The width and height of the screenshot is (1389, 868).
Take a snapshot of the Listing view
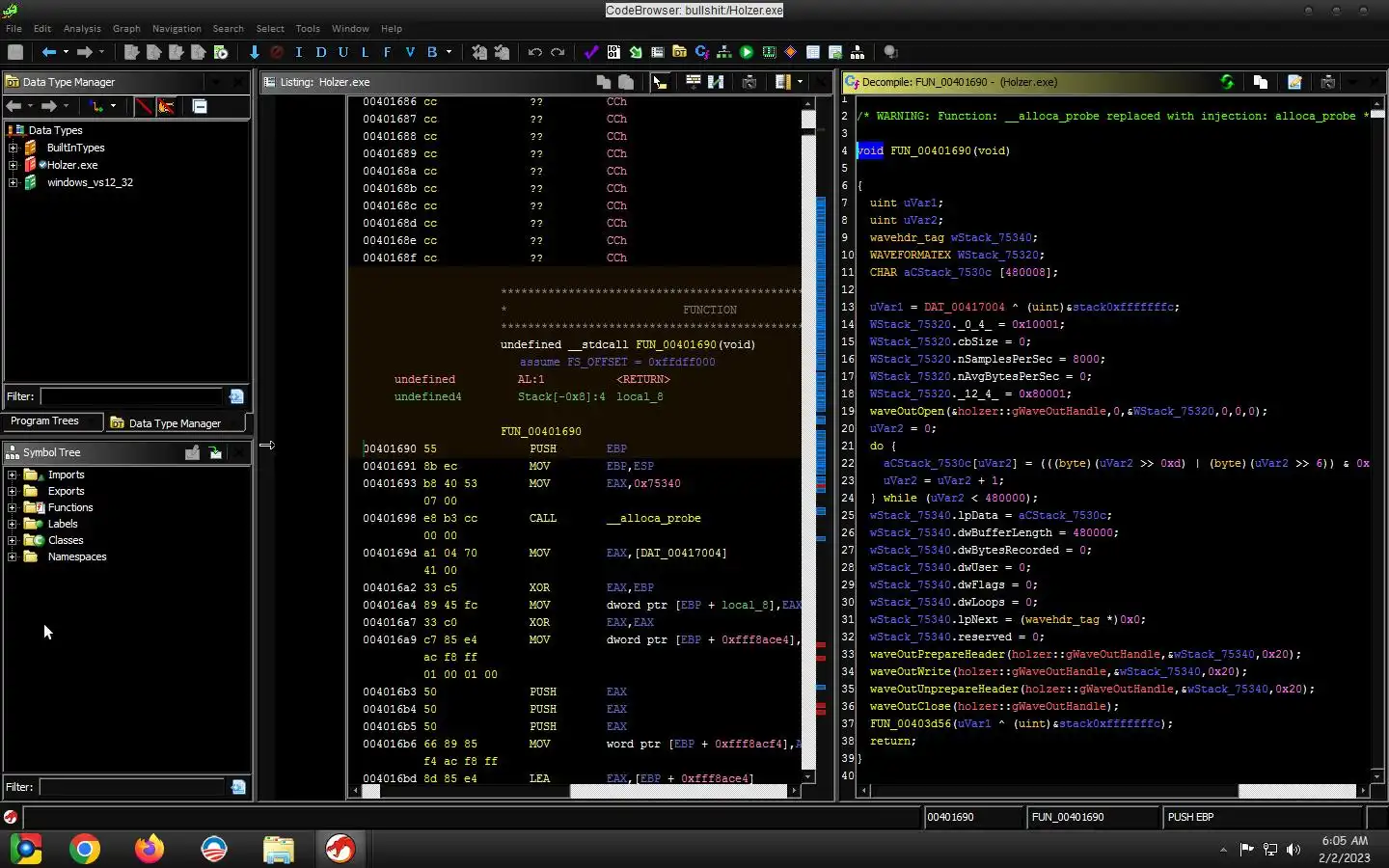749,82
